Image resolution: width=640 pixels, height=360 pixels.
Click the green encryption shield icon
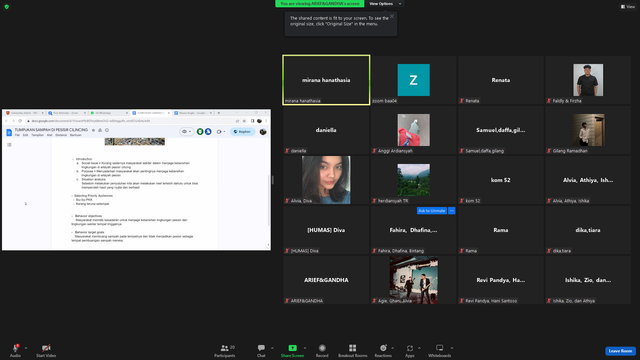[x=7, y=7]
